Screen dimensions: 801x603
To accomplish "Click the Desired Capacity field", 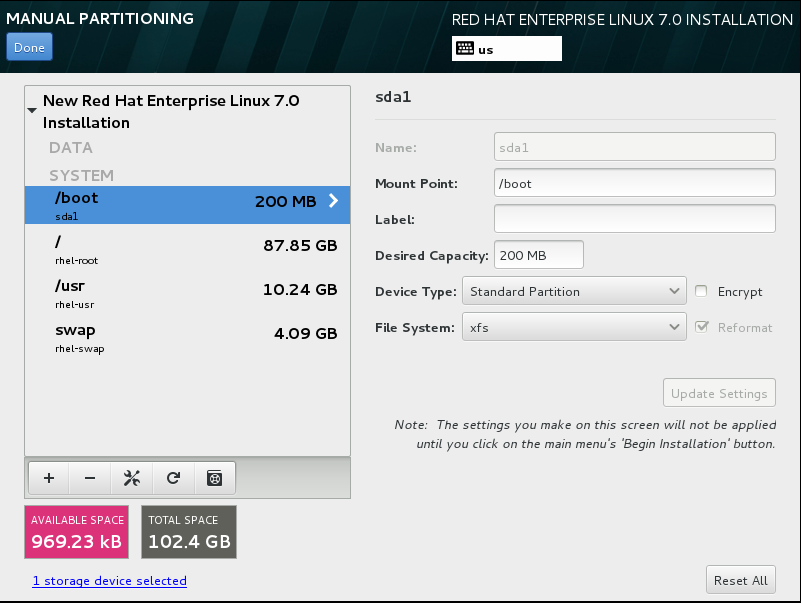I will [538, 254].
